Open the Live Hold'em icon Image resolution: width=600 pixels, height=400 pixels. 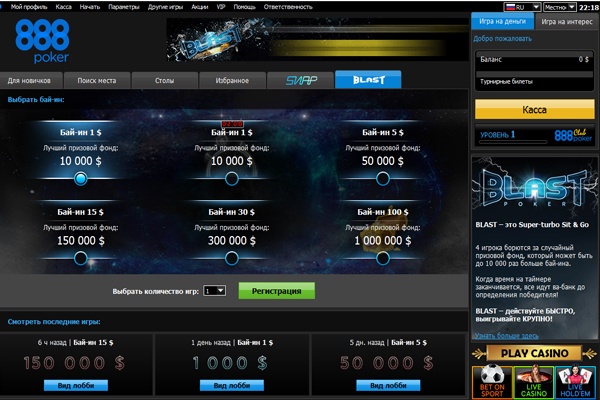pyautogui.click(x=576, y=382)
